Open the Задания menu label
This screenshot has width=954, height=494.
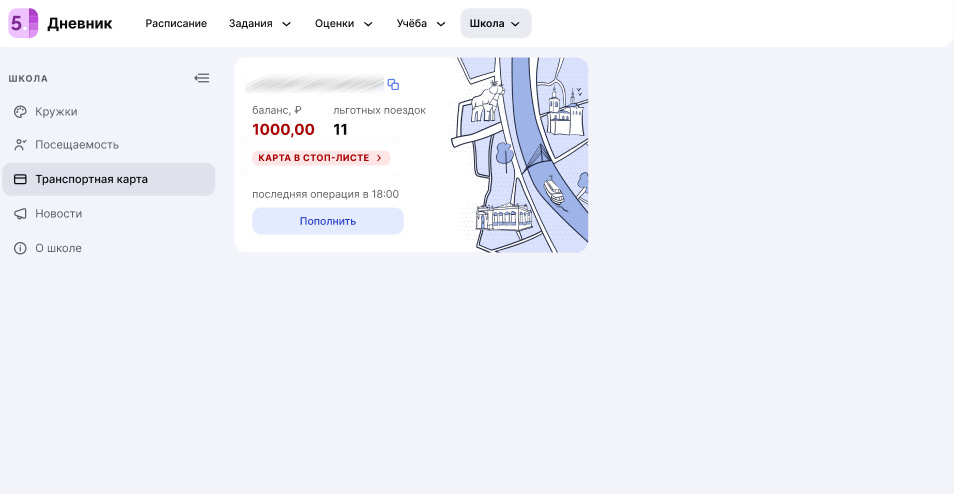point(251,24)
